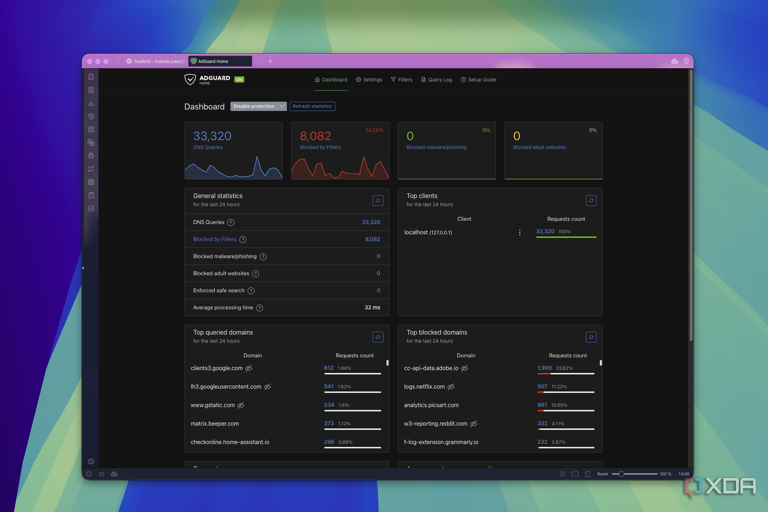Switch to the TrueNAS browser tab
768x512 pixels.
[155, 61]
